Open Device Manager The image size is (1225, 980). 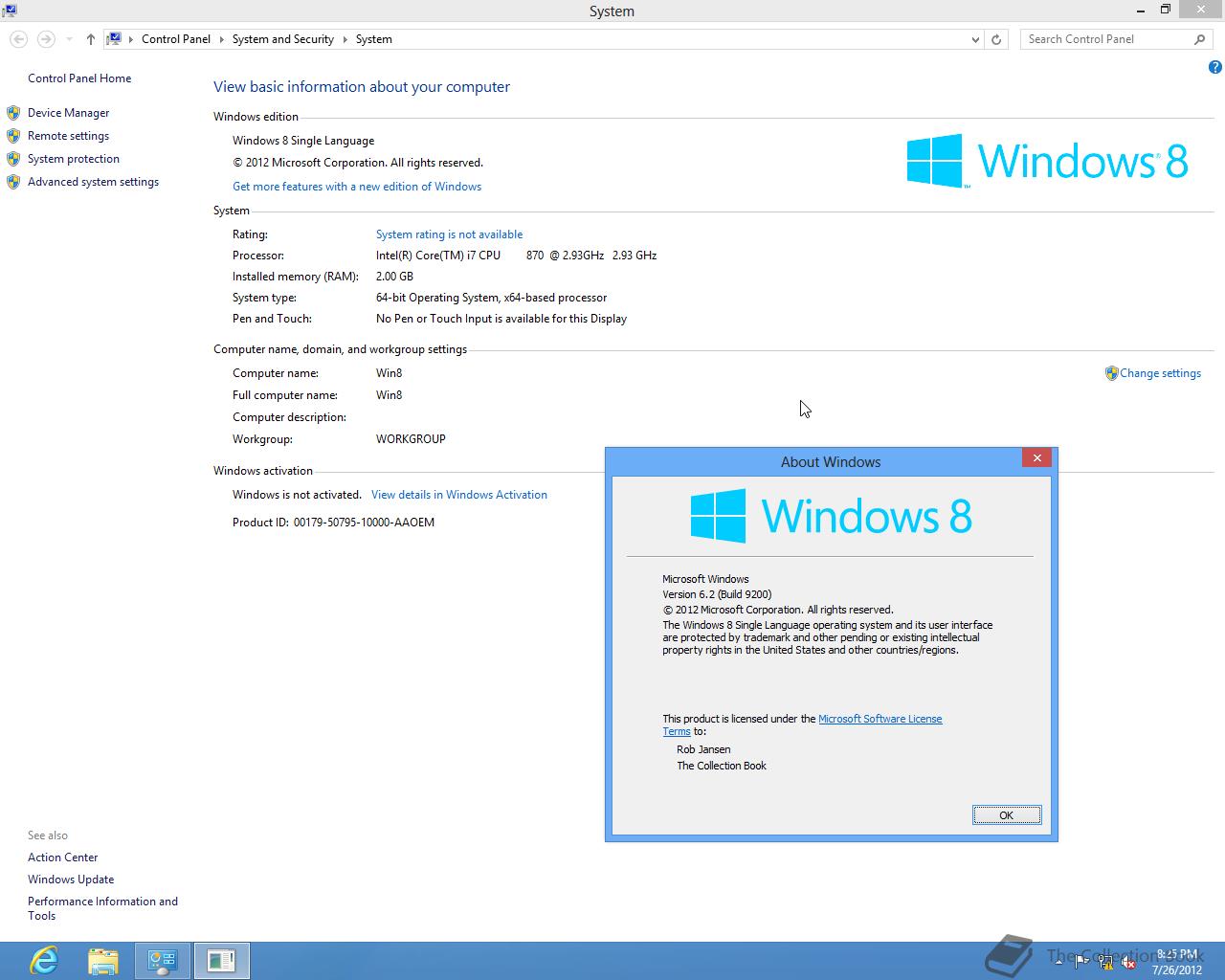click(x=69, y=113)
